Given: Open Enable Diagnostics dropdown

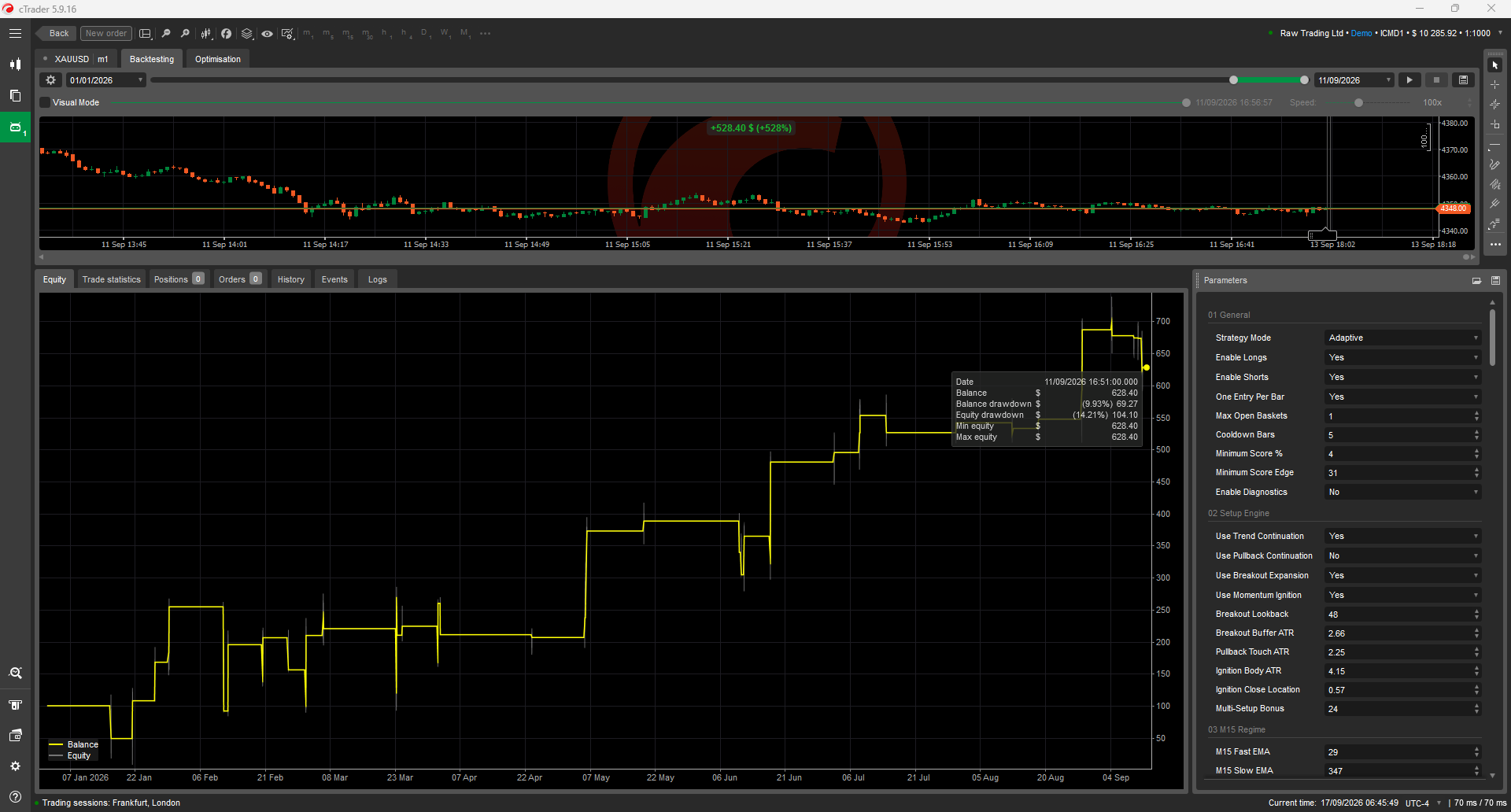Looking at the screenshot, I should click(1402, 493).
